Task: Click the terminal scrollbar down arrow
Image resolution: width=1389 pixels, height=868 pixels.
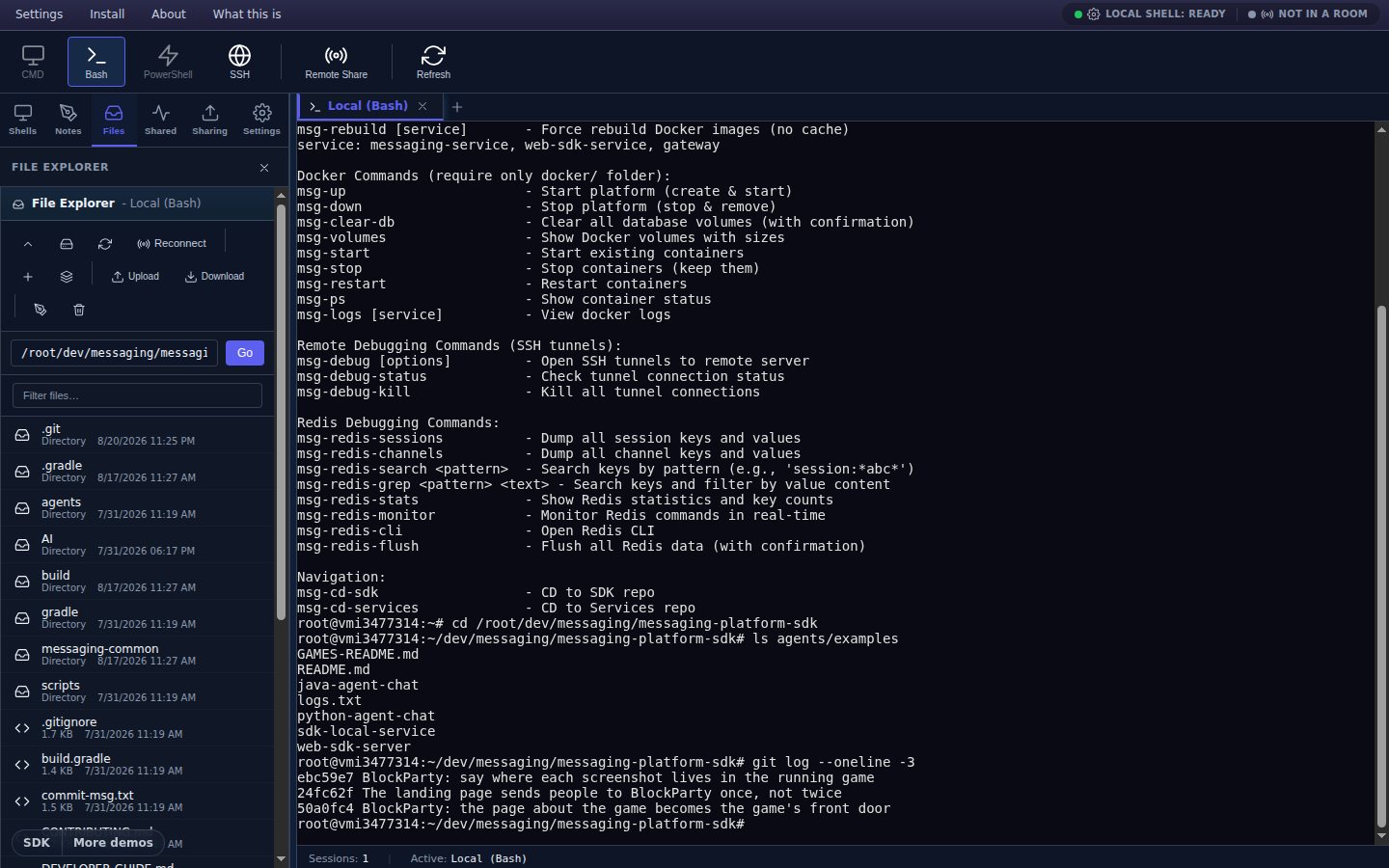Action: click(x=1381, y=836)
